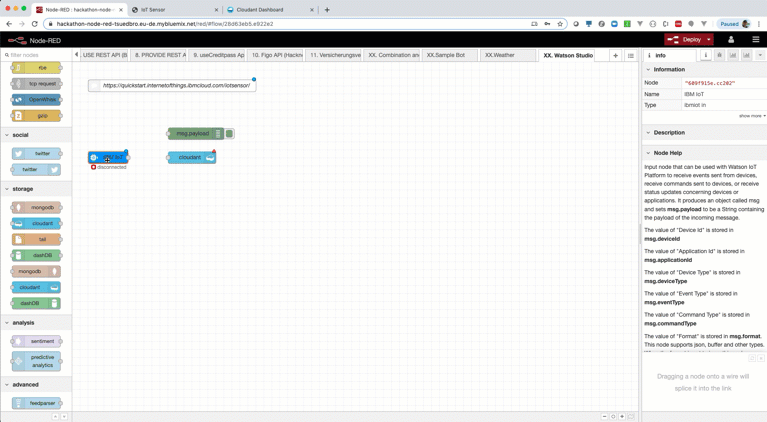Select the IBM IoT input node
The width and height of the screenshot is (767, 422).
[x=109, y=157]
